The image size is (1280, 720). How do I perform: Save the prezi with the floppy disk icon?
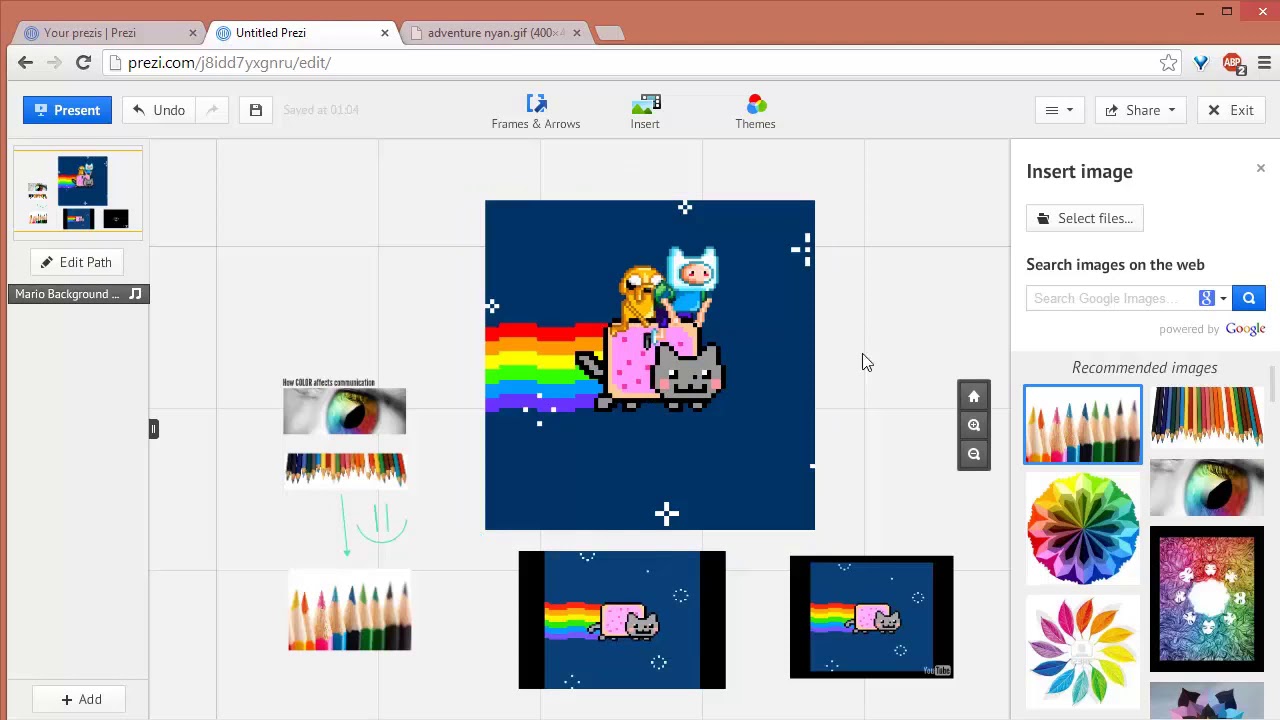coord(256,110)
